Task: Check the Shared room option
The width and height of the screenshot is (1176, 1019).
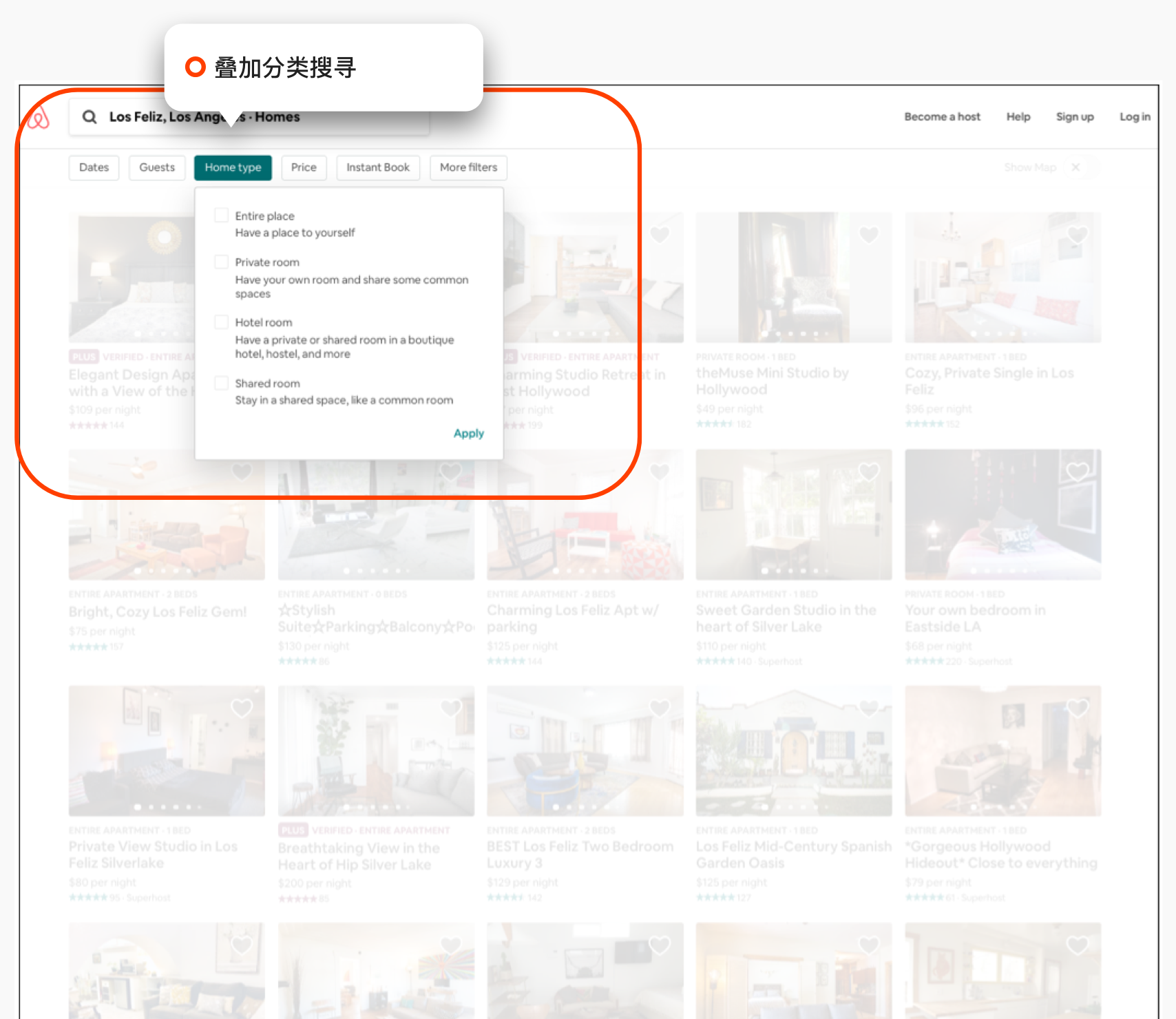Action: (222, 383)
